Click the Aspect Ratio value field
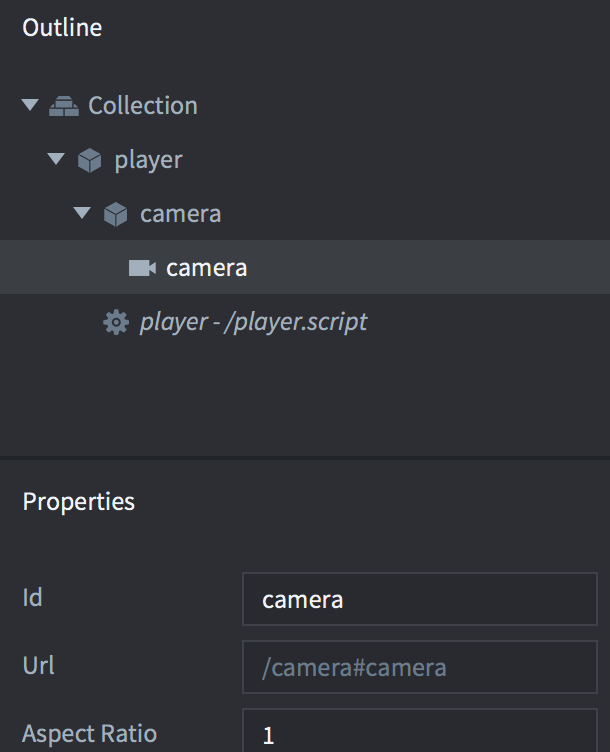Screen dimensions: 610x752 (419, 734)
